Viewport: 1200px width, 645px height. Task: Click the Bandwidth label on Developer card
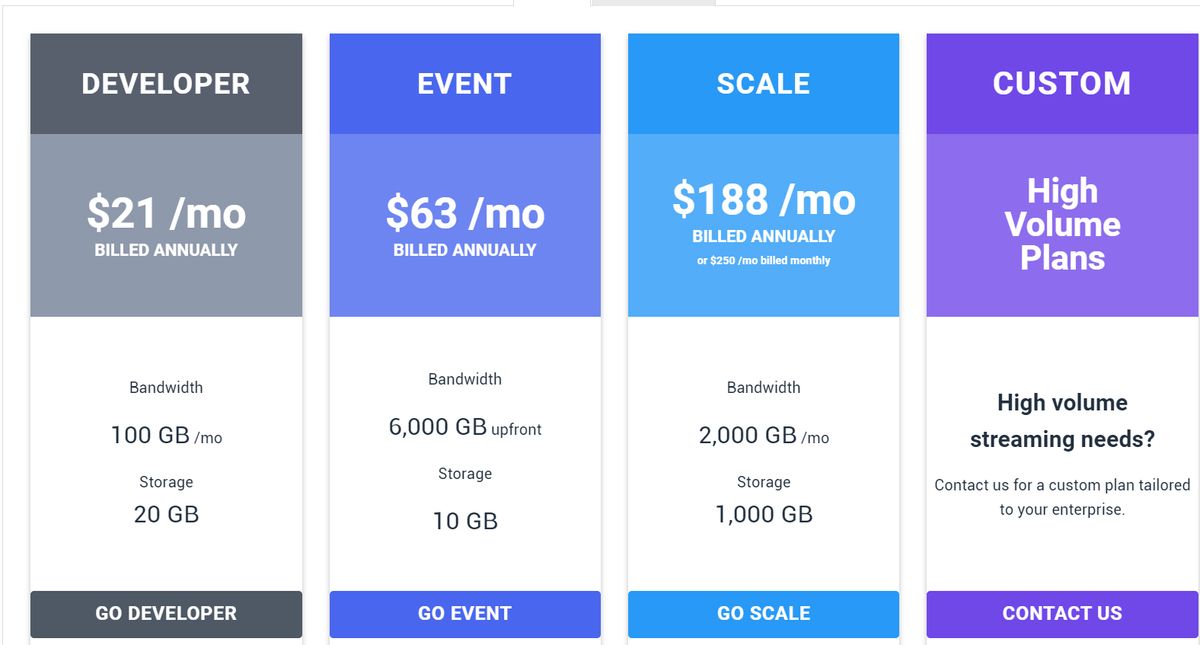166,387
